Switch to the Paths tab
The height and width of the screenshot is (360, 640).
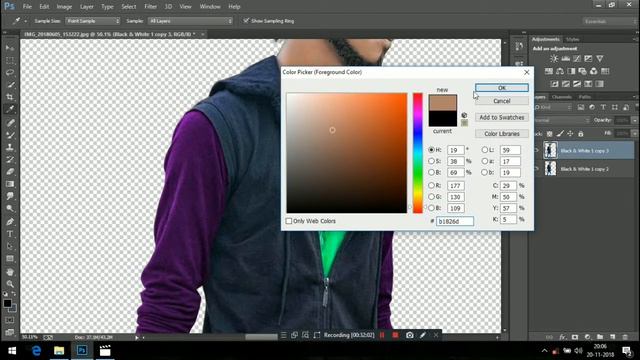click(584, 97)
